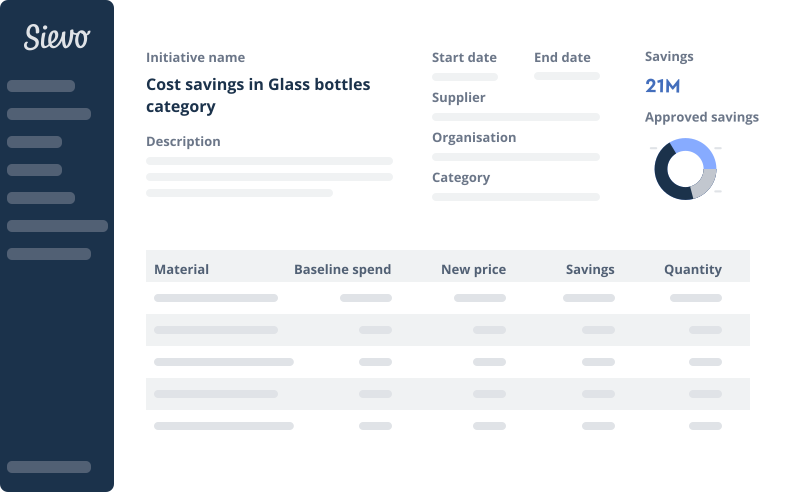Screen dimensions: 786x492
Task: Click the Start date field
Action: tap(465, 76)
